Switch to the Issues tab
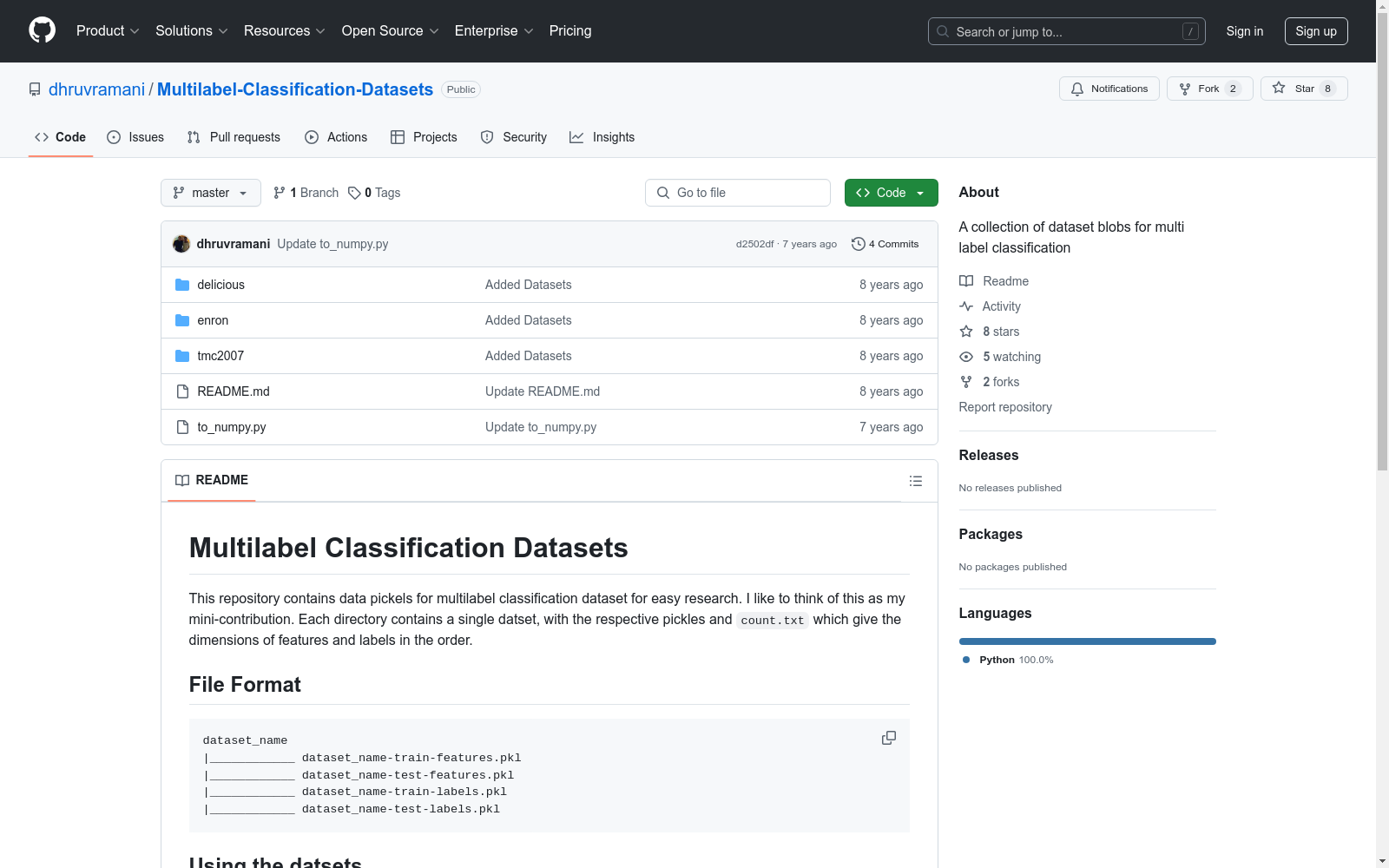Image resolution: width=1389 pixels, height=868 pixels. tap(135, 137)
